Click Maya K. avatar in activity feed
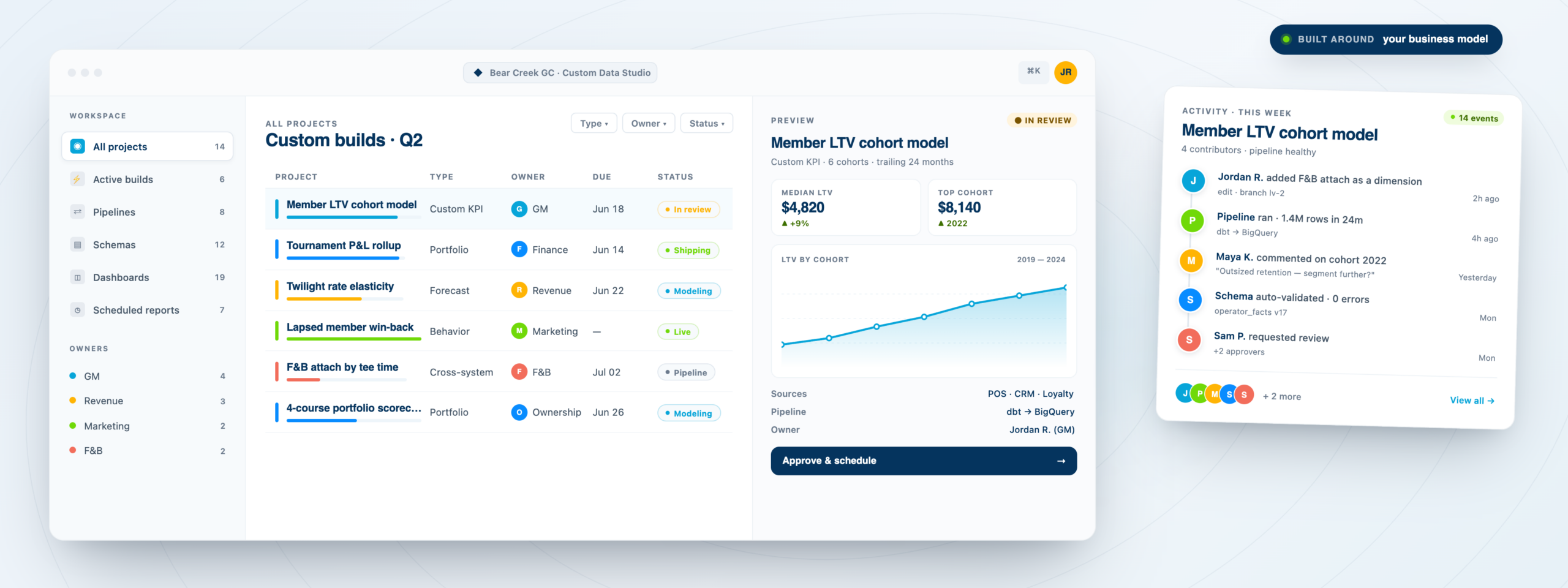Image resolution: width=1568 pixels, height=588 pixels. click(x=1191, y=260)
